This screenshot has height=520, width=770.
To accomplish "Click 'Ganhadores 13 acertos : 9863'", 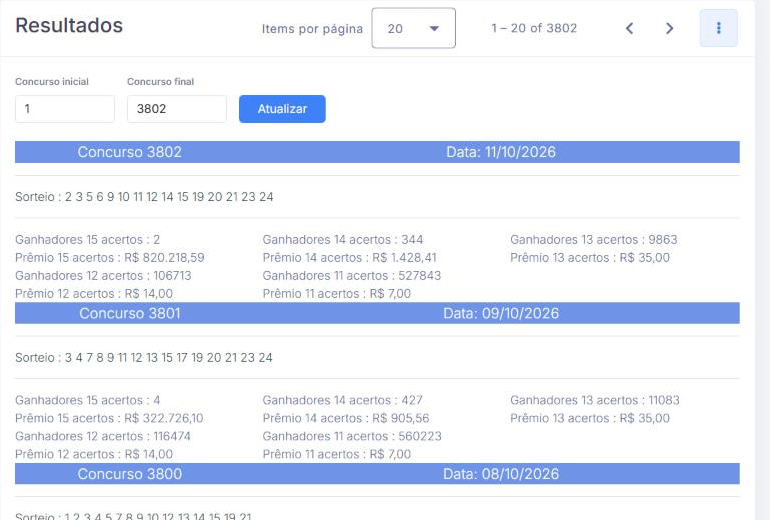I will 594,240.
